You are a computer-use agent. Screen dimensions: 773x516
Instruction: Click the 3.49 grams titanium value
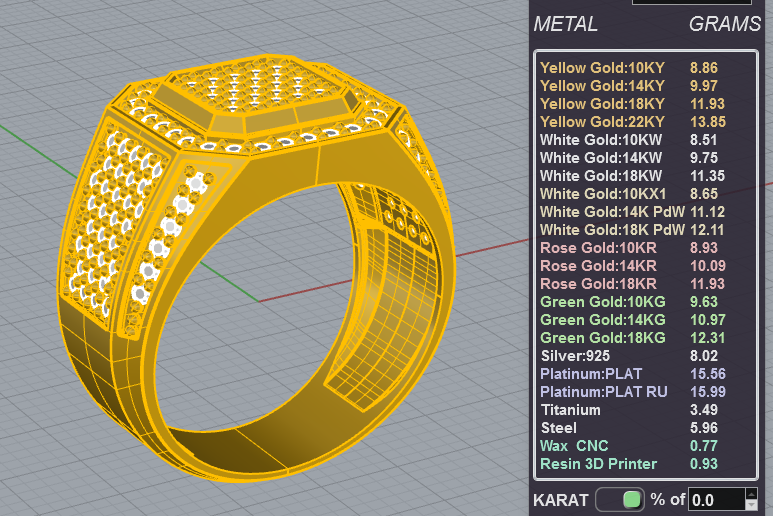pos(703,410)
